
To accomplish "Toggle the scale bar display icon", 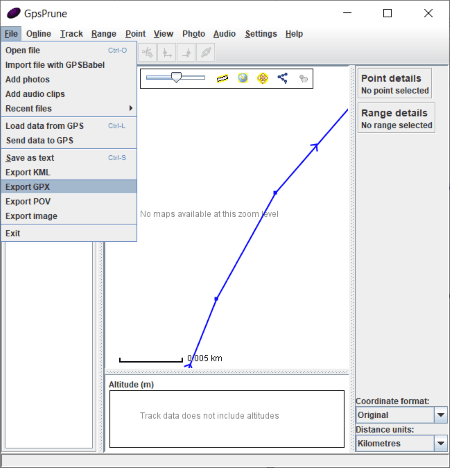I will tap(222, 78).
